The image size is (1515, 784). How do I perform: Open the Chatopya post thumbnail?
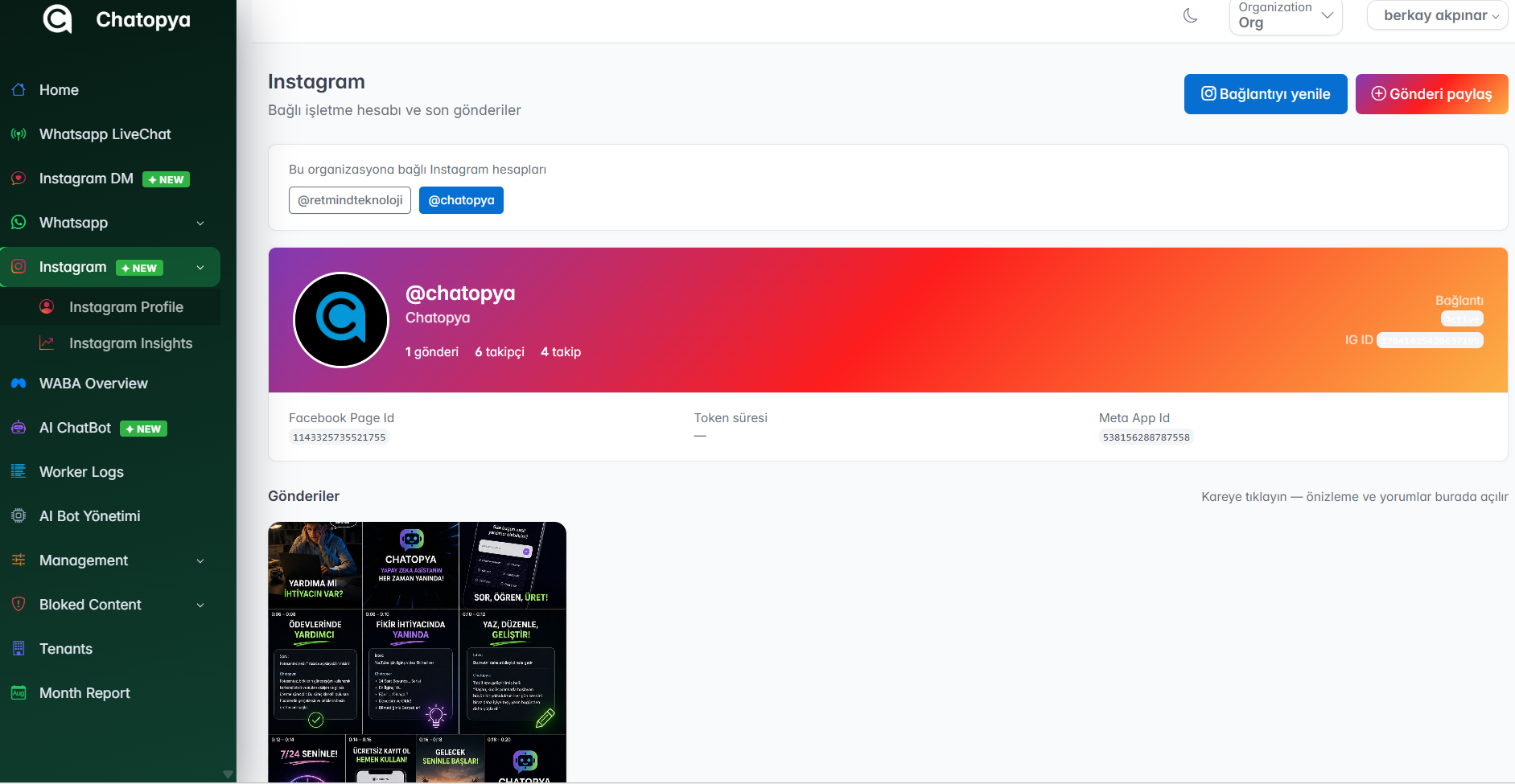(x=417, y=651)
